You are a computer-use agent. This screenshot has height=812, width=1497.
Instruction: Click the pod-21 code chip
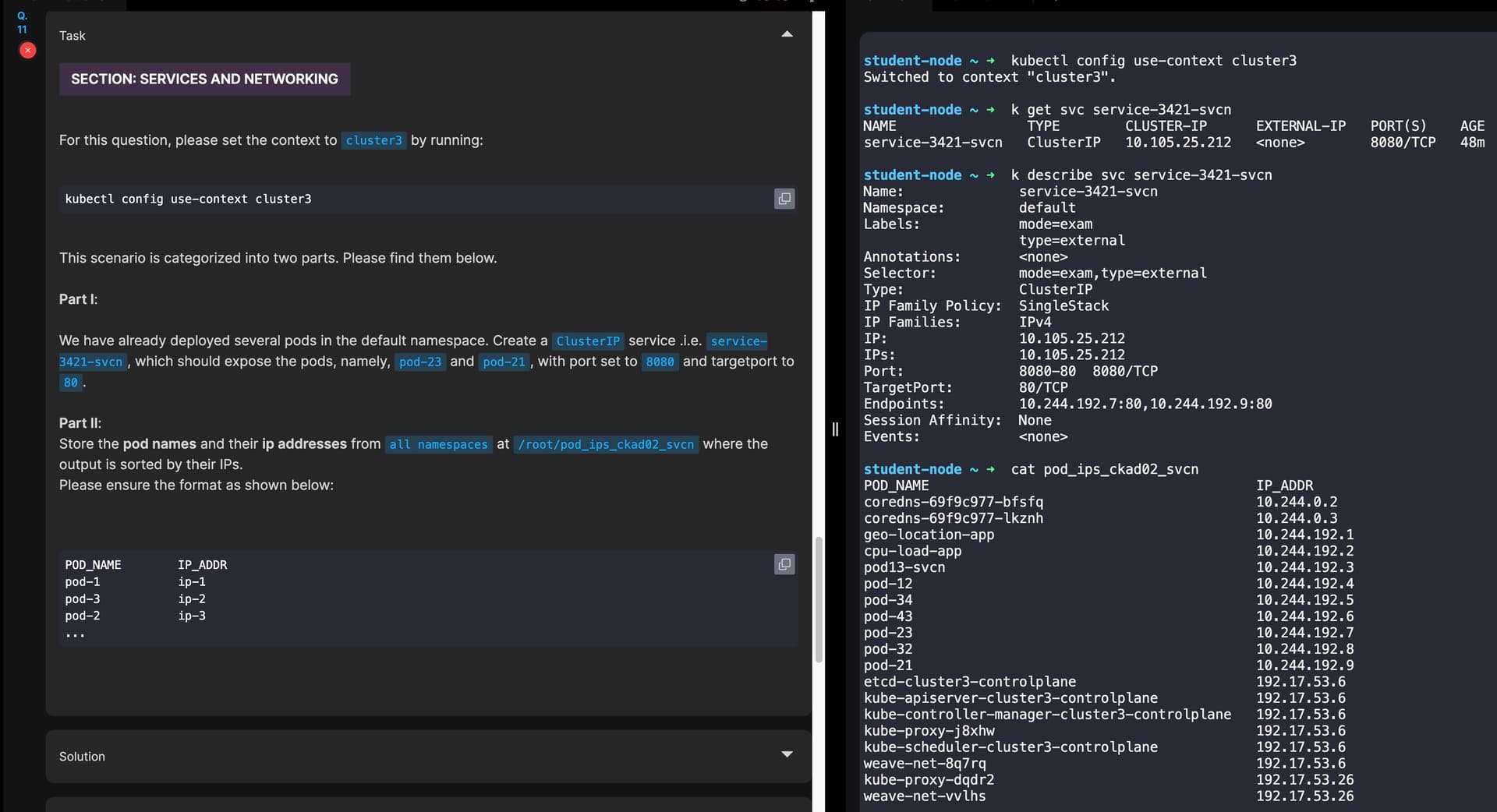[504, 362]
